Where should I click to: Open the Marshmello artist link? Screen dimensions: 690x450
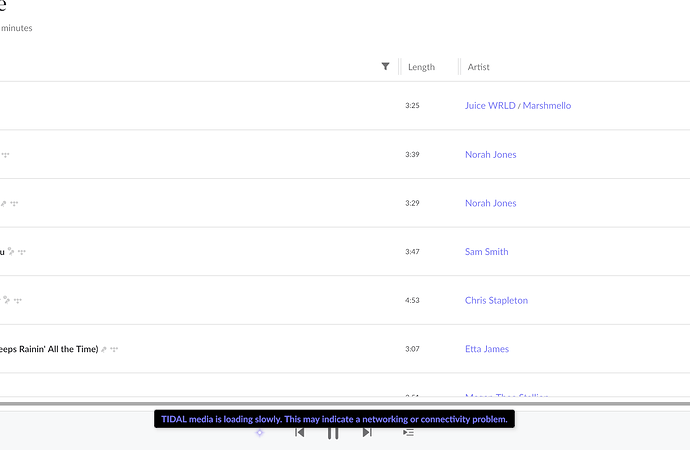[547, 106]
